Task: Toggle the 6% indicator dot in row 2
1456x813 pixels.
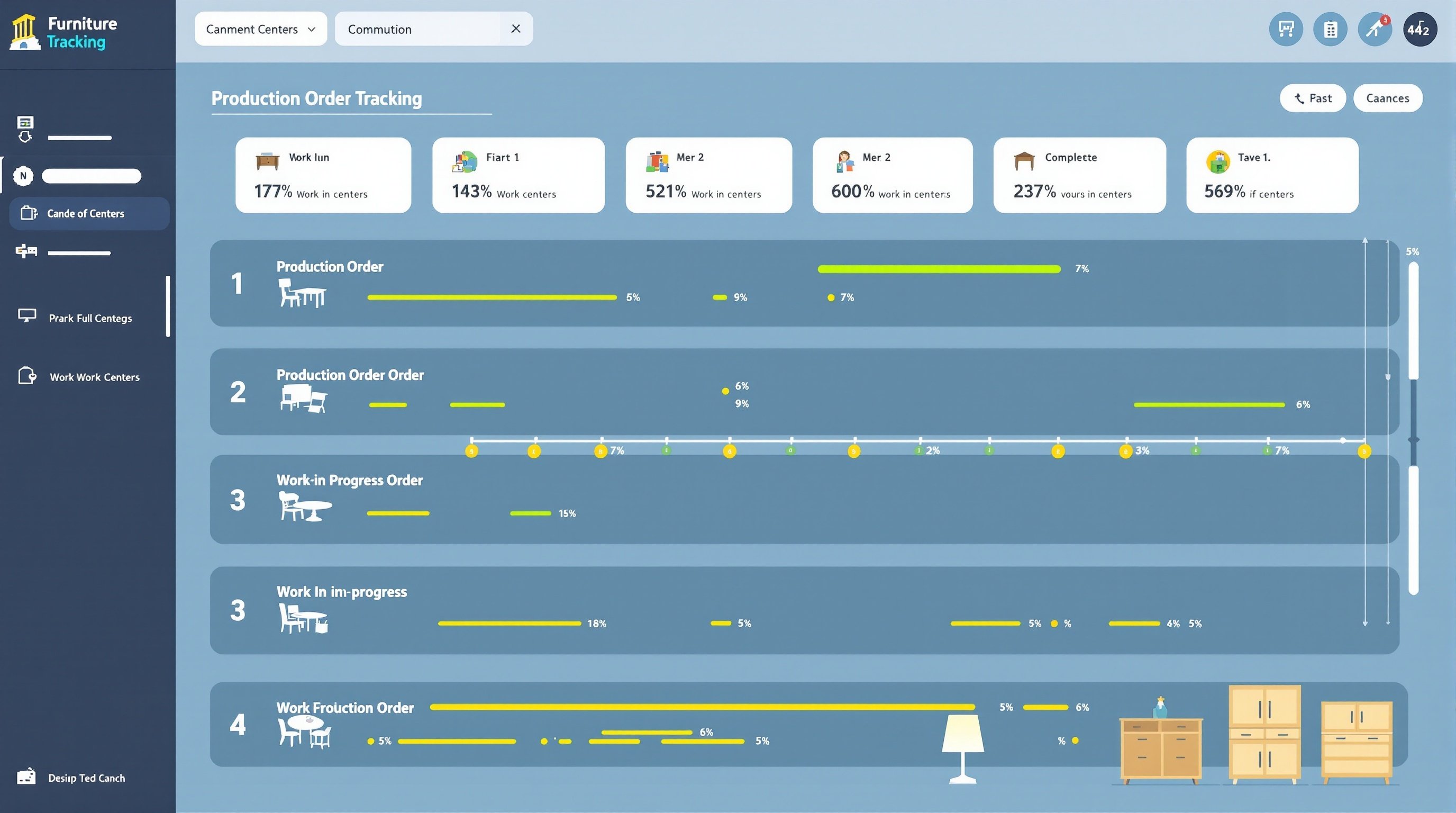Action: coord(725,390)
